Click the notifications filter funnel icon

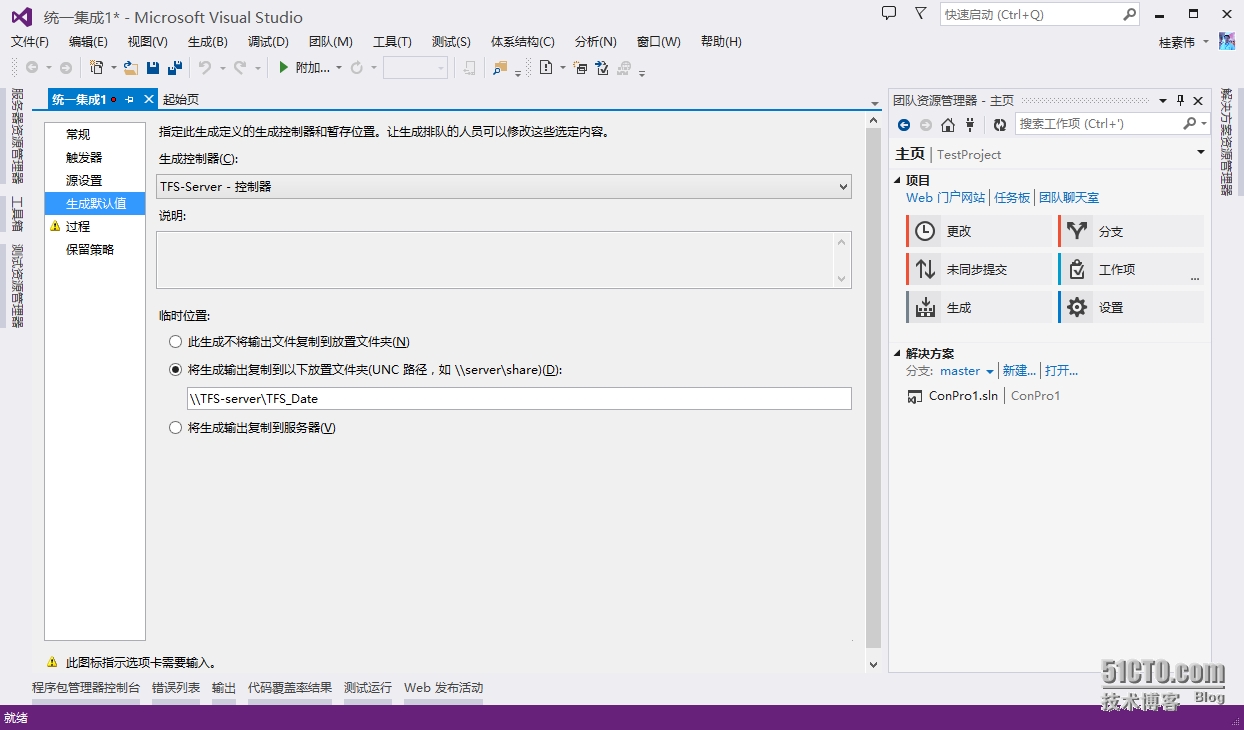[920, 13]
